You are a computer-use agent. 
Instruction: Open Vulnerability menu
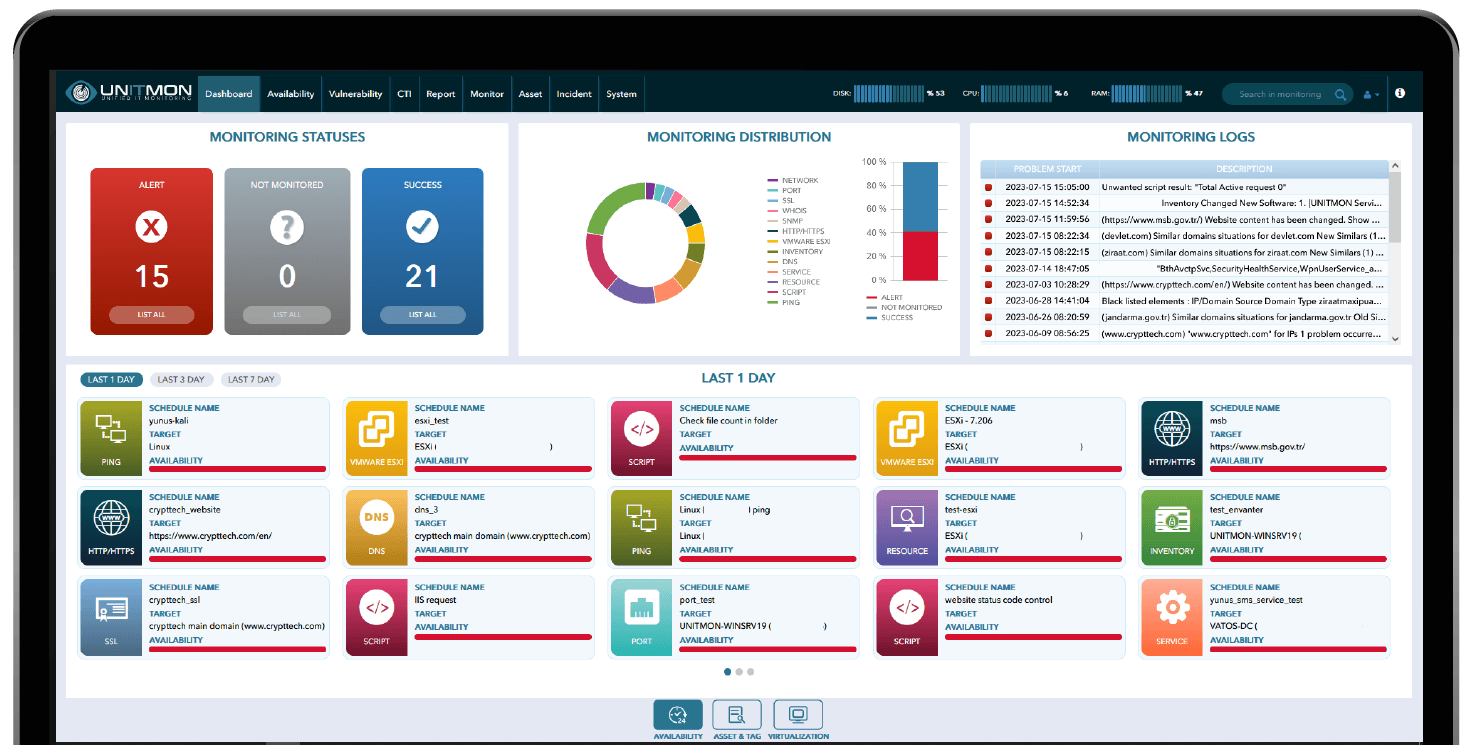356,94
